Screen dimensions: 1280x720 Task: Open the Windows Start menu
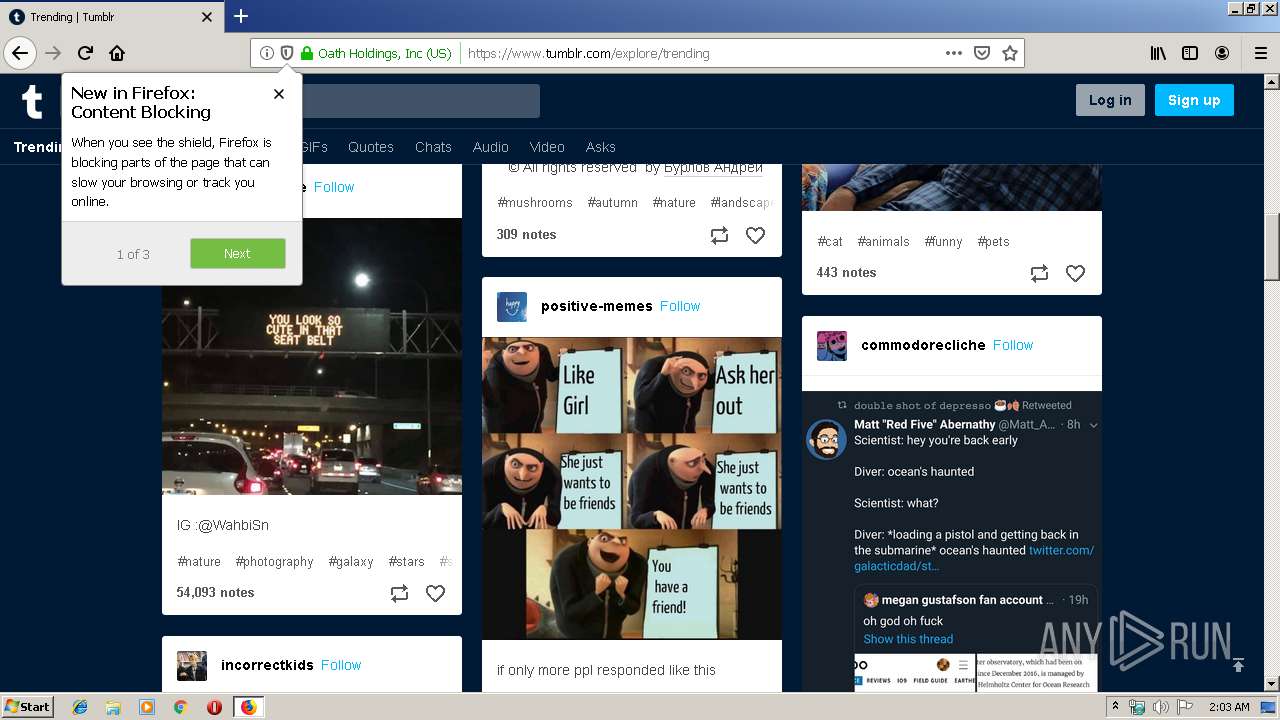click(x=28, y=707)
